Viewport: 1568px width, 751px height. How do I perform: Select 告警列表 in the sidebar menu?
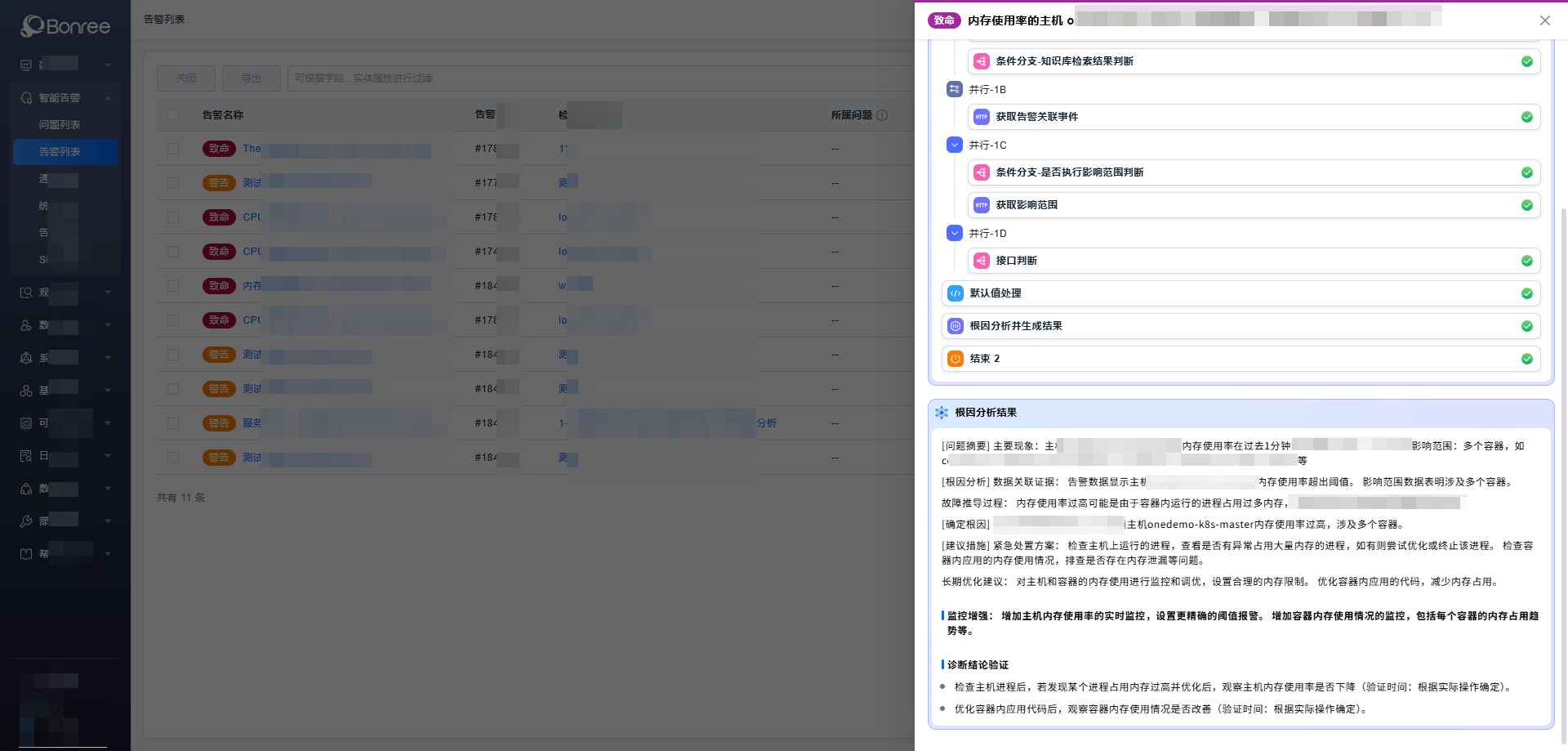[x=60, y=152]
